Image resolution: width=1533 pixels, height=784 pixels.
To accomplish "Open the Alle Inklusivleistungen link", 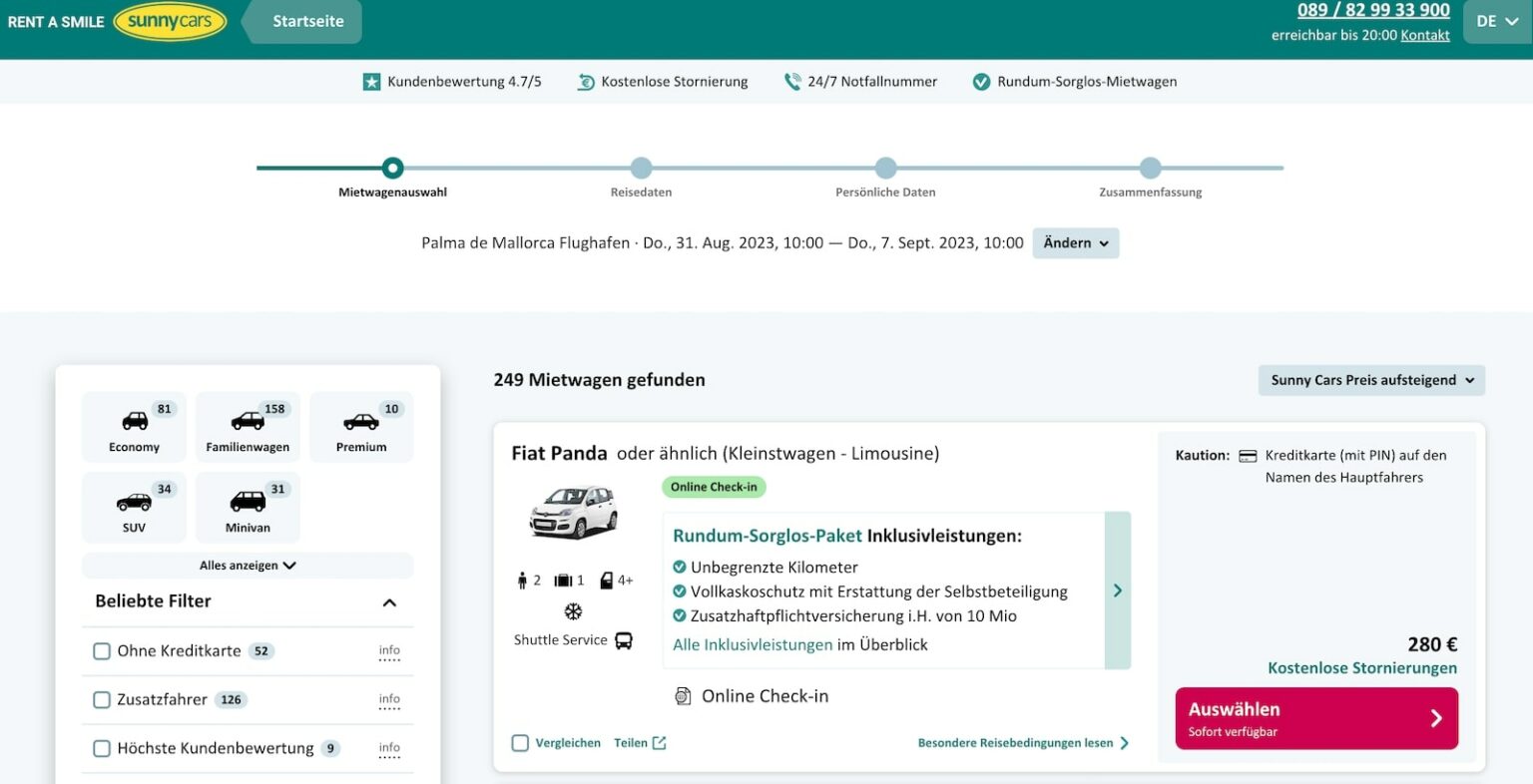I will [753, 645].
